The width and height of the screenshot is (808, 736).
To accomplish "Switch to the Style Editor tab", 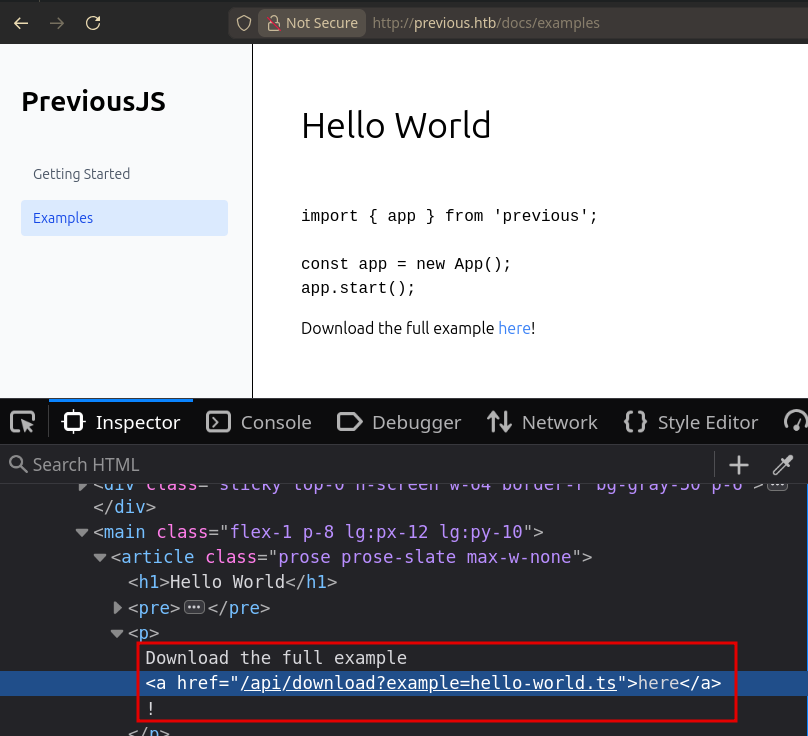I will pyautogui.click(x=691, y=422).
